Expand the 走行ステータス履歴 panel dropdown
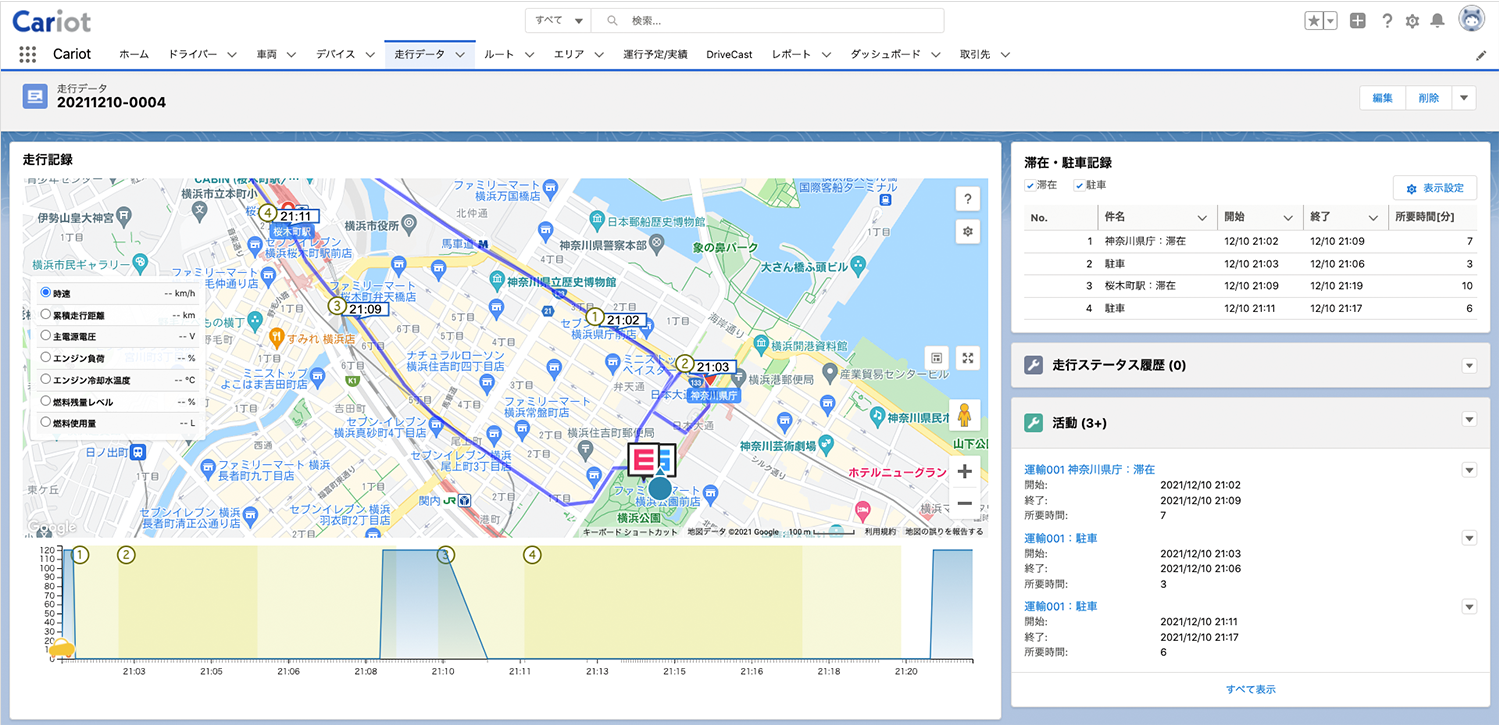The width and height of the screenshot is (1499, 725). pos(1469,366)
